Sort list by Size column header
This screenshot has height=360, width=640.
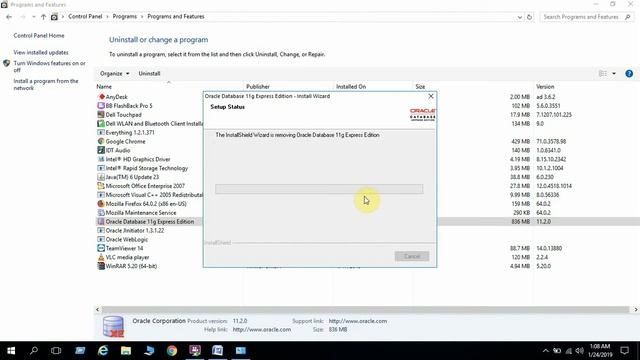click(420, 87)
